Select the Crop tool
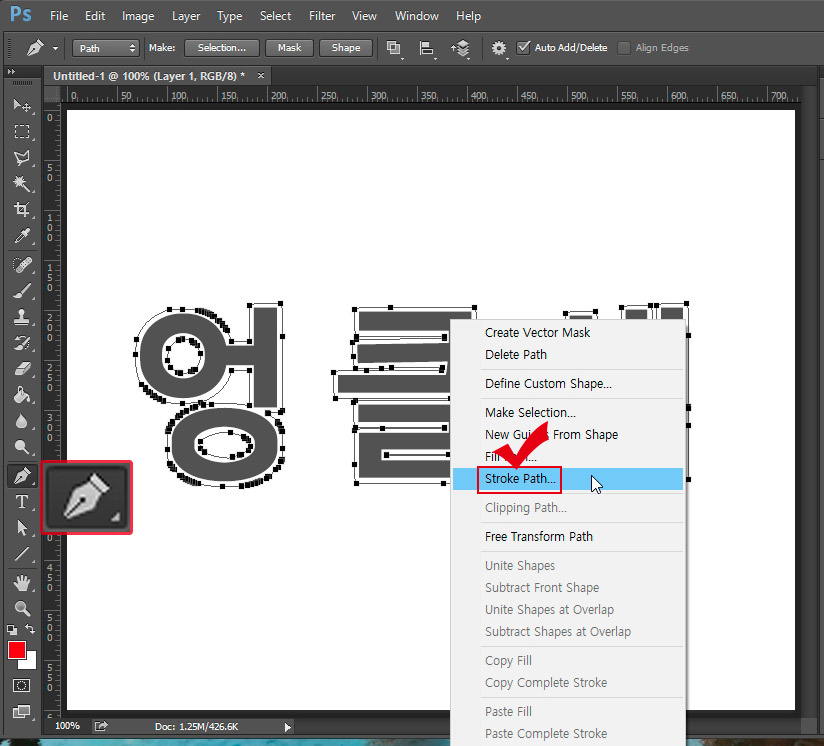The image size is (824, 746). pyautogui.click(x=22, y=210)
